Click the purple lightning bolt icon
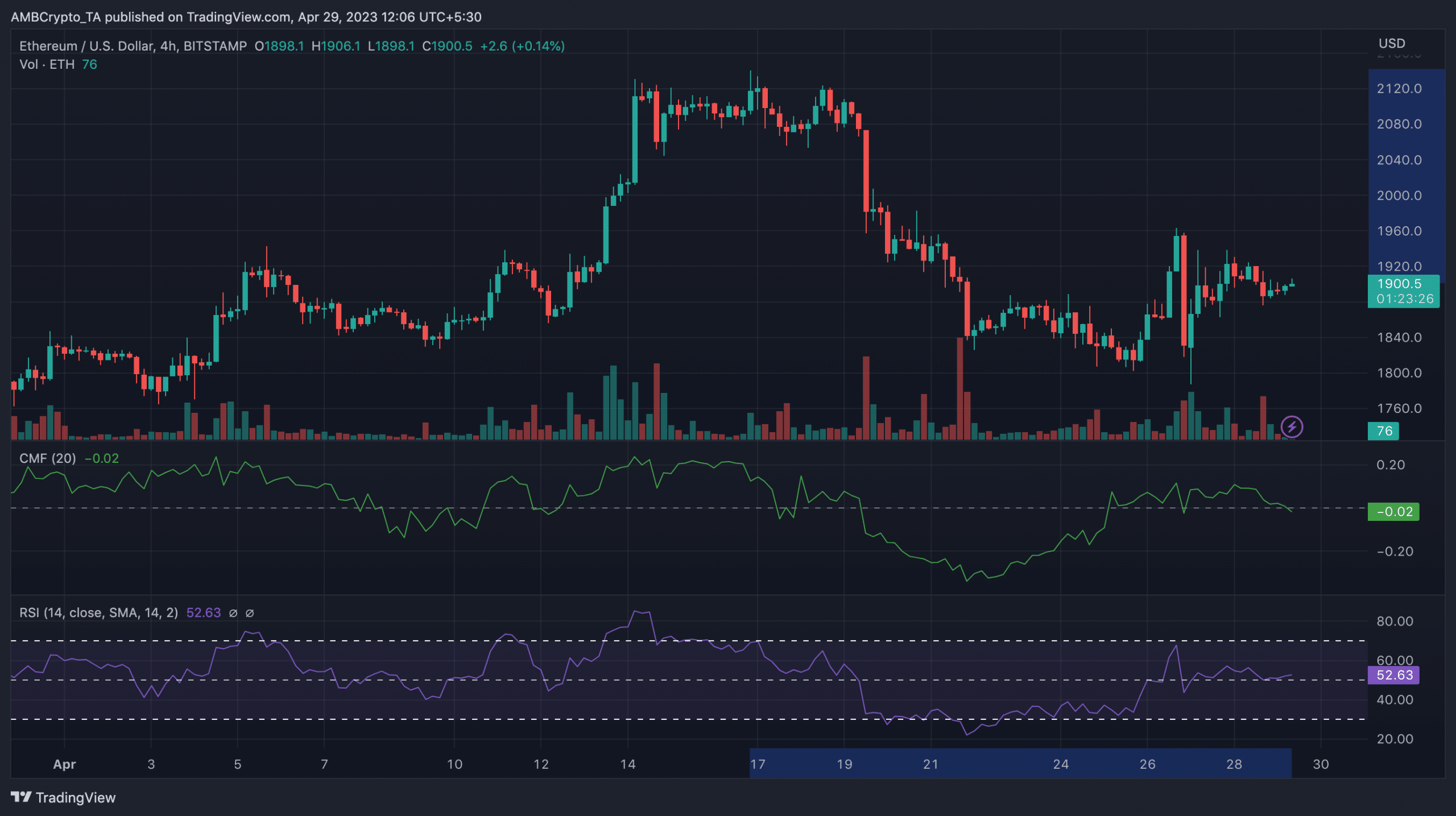This screenshot has height=816, width=1456. coord(1292,426)
